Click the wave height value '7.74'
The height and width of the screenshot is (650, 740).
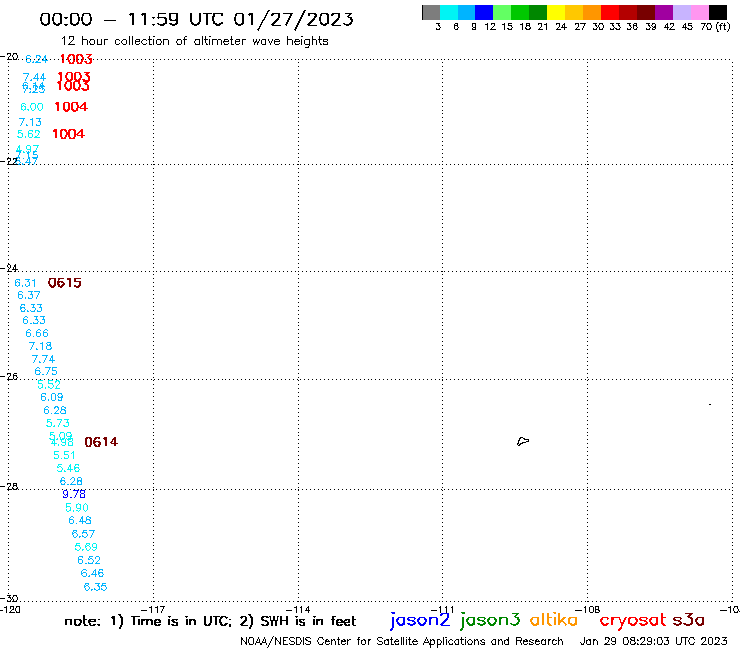[43, 359]
